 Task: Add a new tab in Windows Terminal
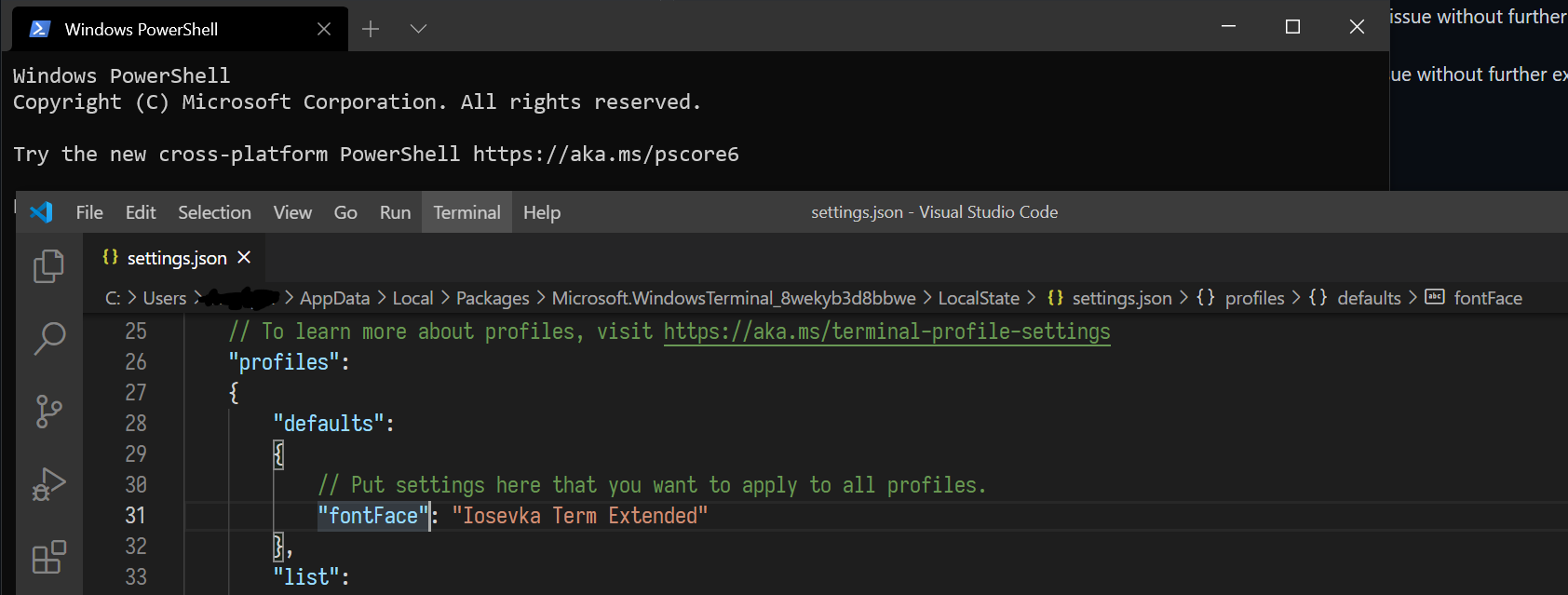[371, 29]
